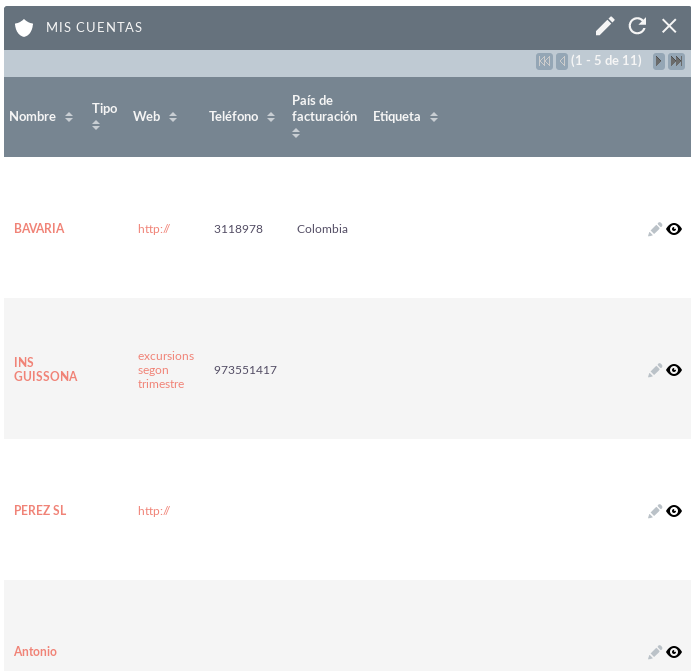
Task: Refresh the Mis Cuentas dashlet
Action: (637, 26)
